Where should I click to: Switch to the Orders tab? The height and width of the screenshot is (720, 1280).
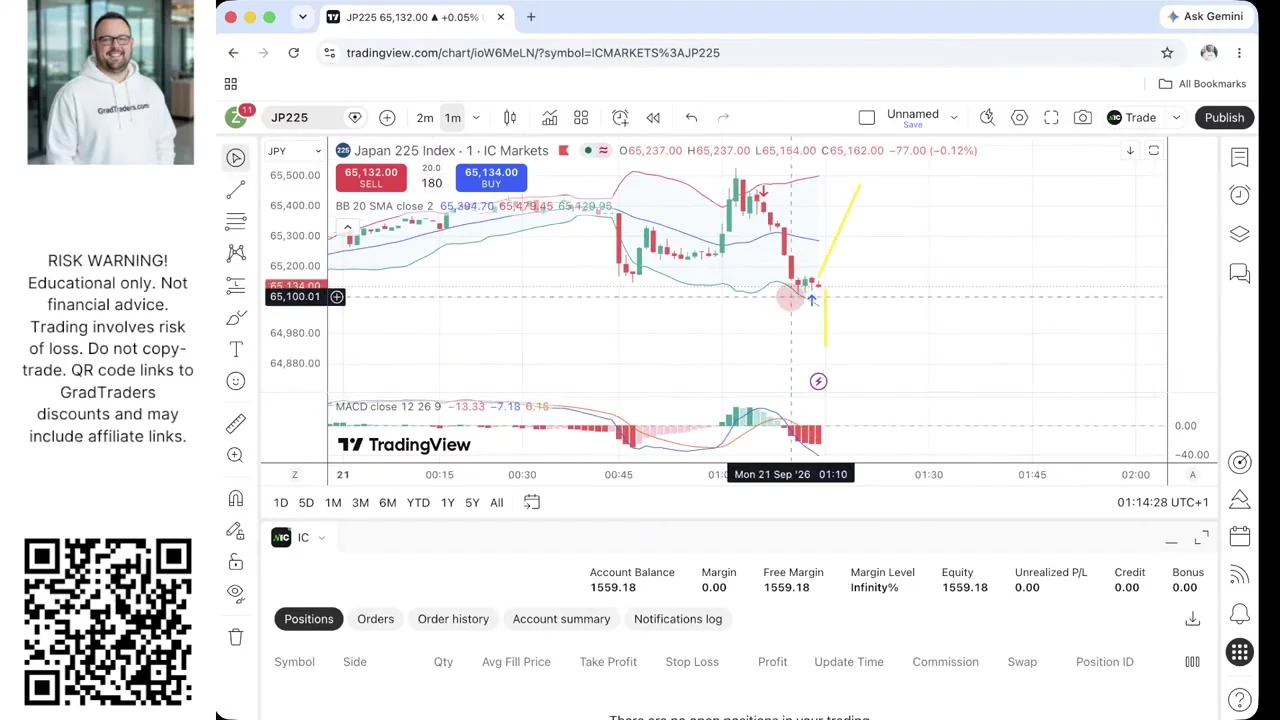376,619
